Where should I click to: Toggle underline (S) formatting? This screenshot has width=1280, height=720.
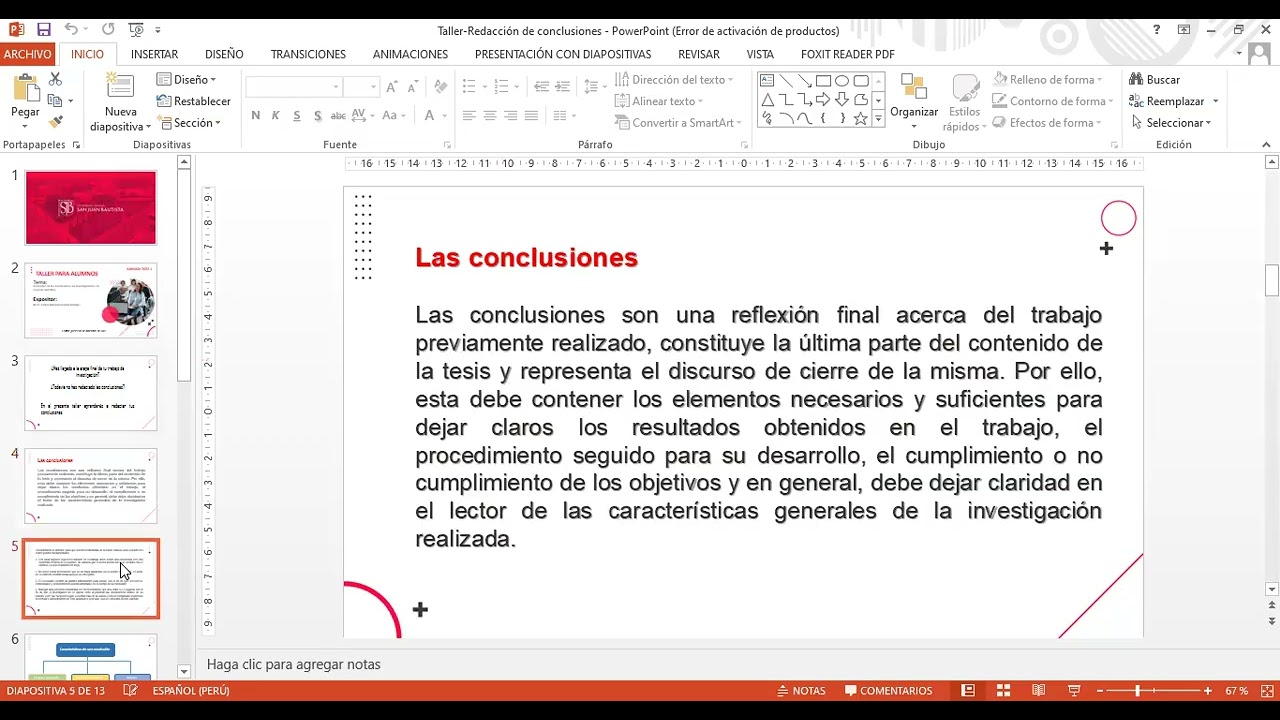tap(297, 116)
